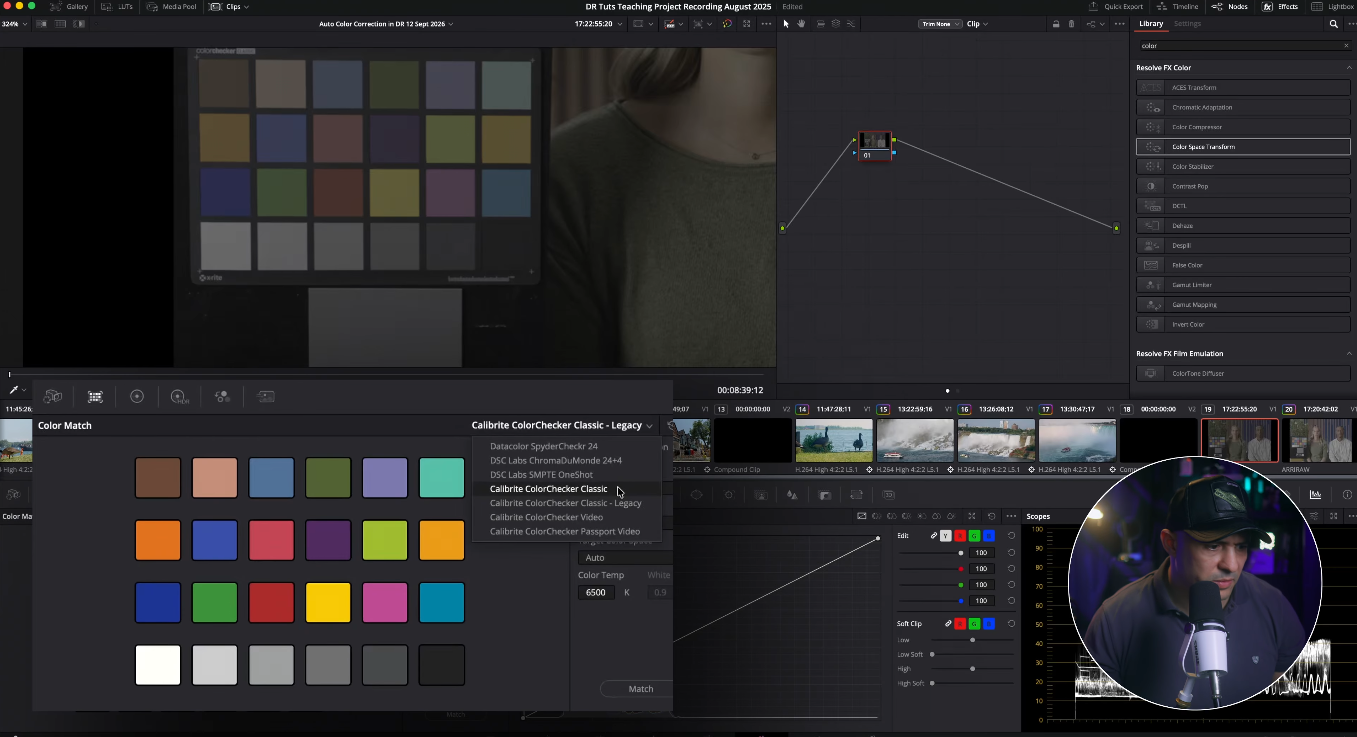Click the white color swatch in Color Match
Screen dimensions: 1357x737
coord(158,665)
